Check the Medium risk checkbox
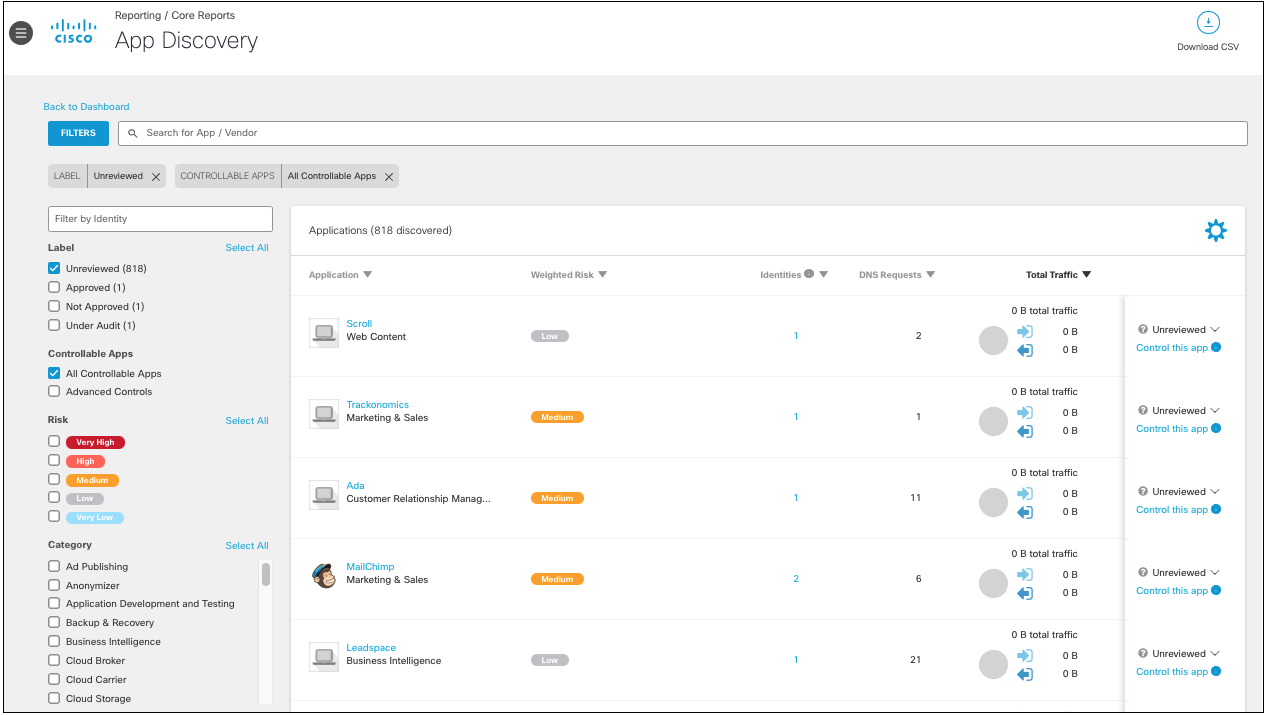1265x715 pixels. 54,479
